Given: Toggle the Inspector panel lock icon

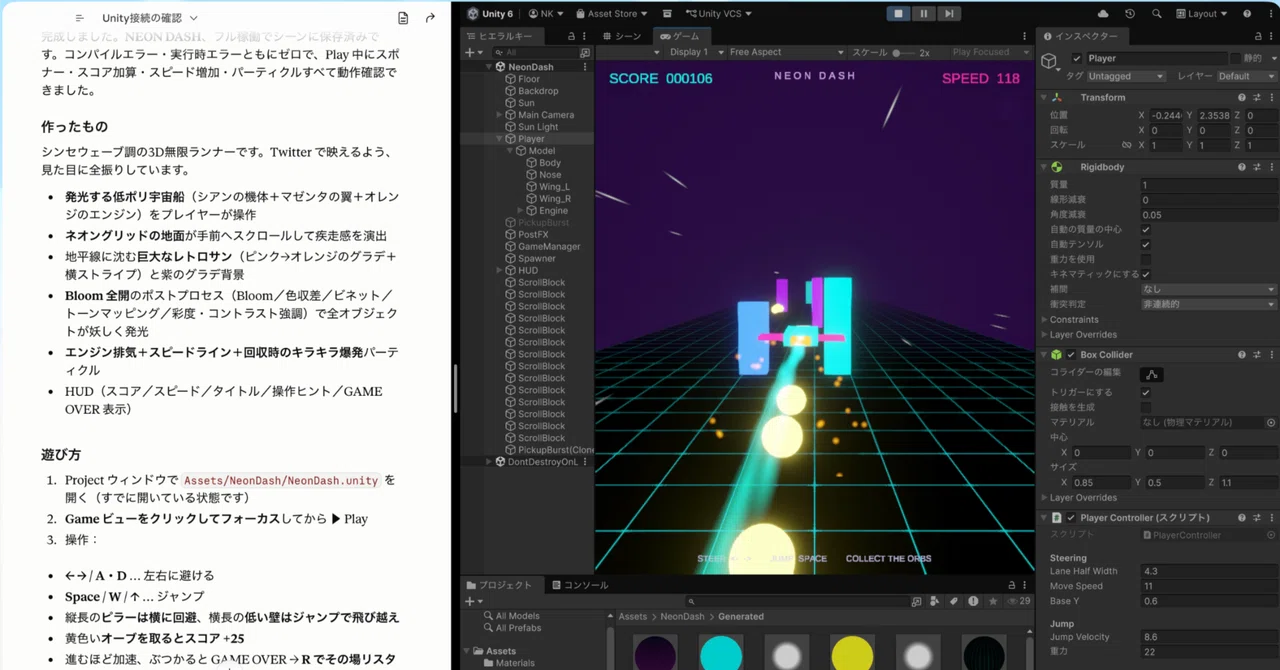Looking at the screenshot, I should (x=1257, y=36).
